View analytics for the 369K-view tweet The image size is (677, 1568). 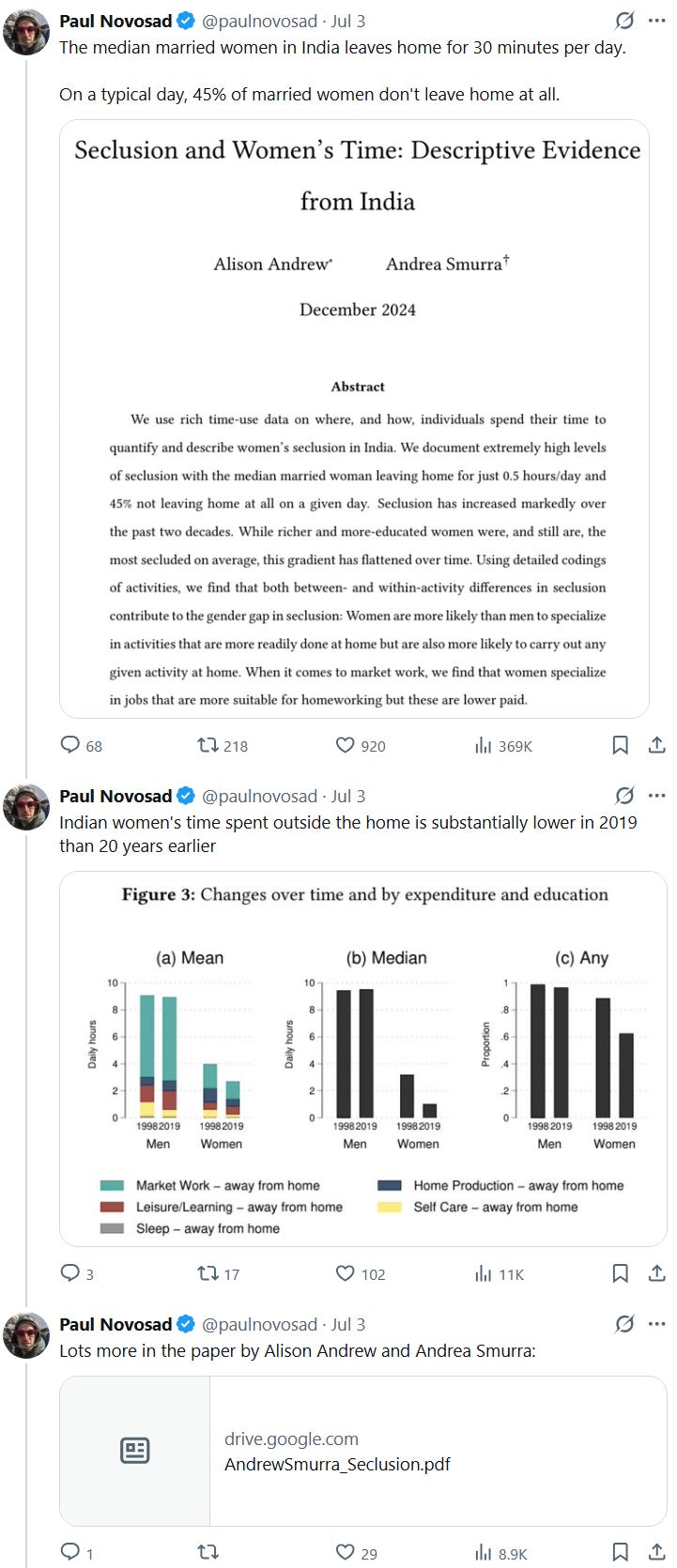click(x=503, y=746)
